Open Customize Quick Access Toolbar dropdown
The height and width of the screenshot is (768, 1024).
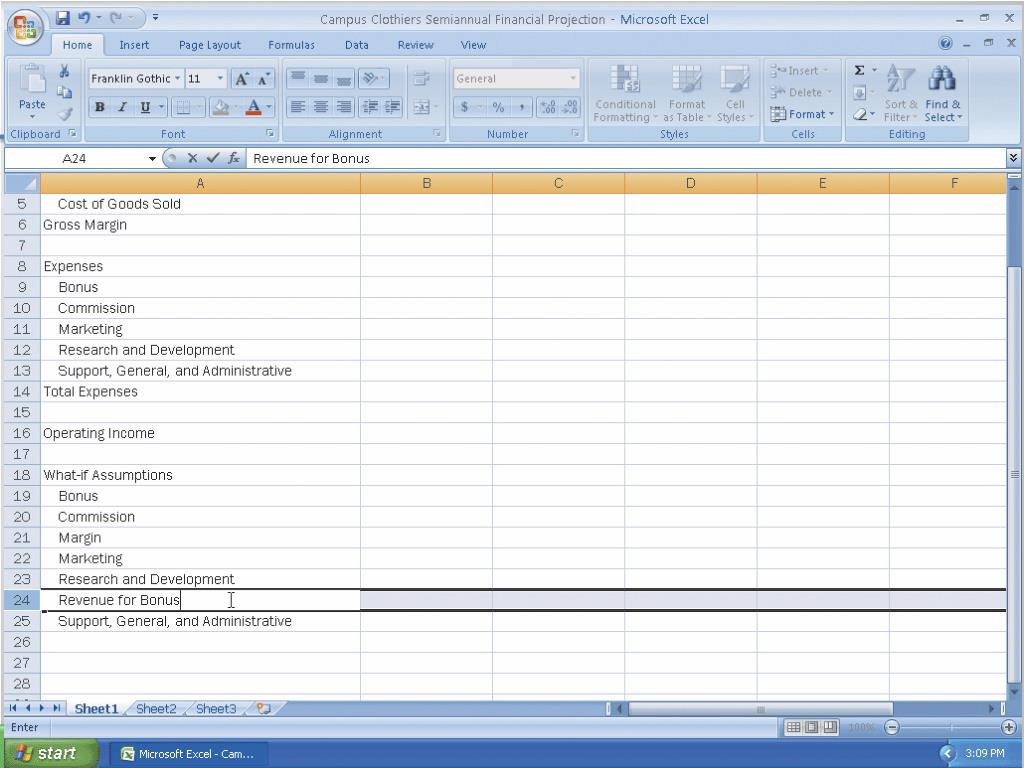tap(155, 18)
